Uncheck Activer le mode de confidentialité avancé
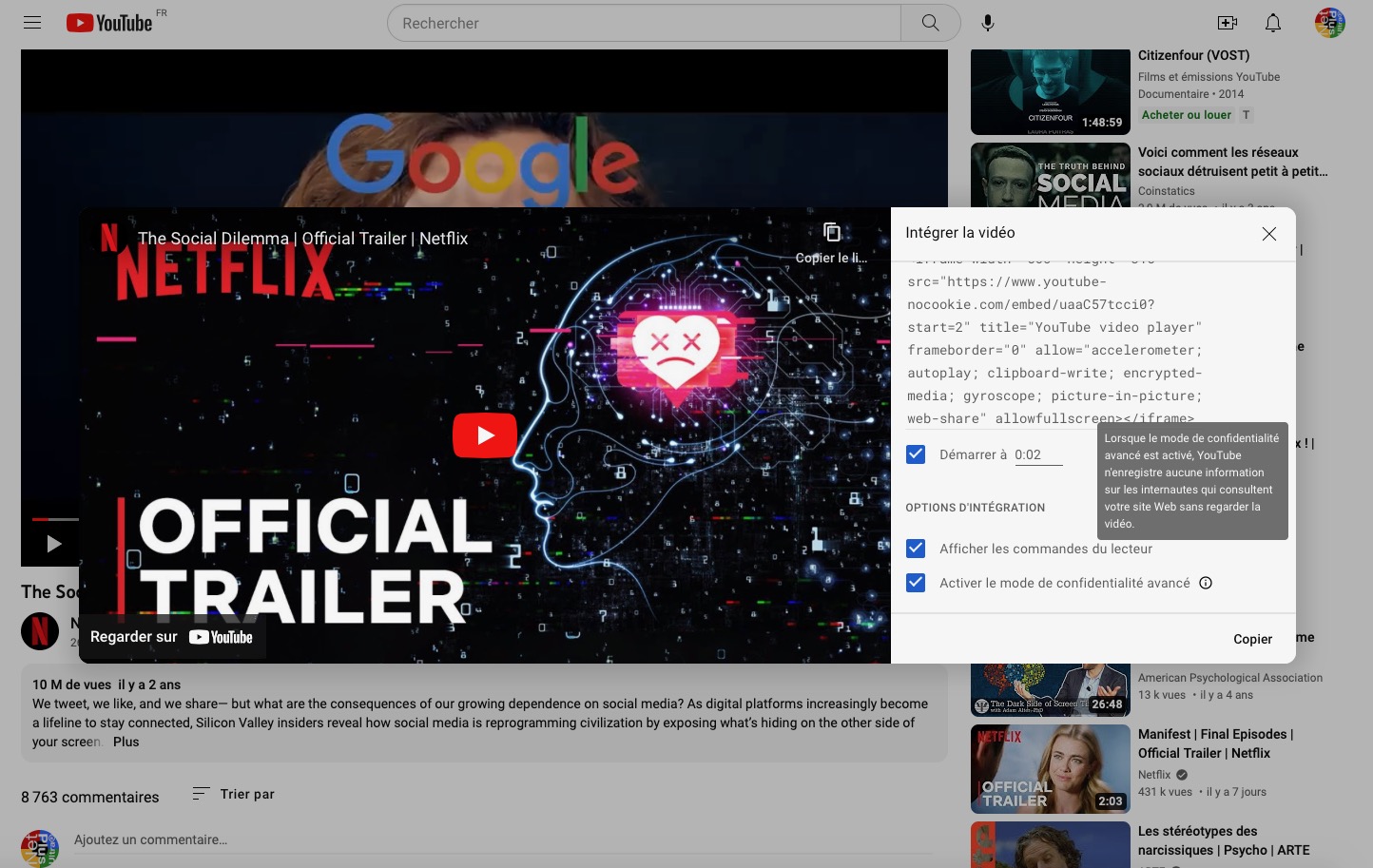 coord(916,583)
